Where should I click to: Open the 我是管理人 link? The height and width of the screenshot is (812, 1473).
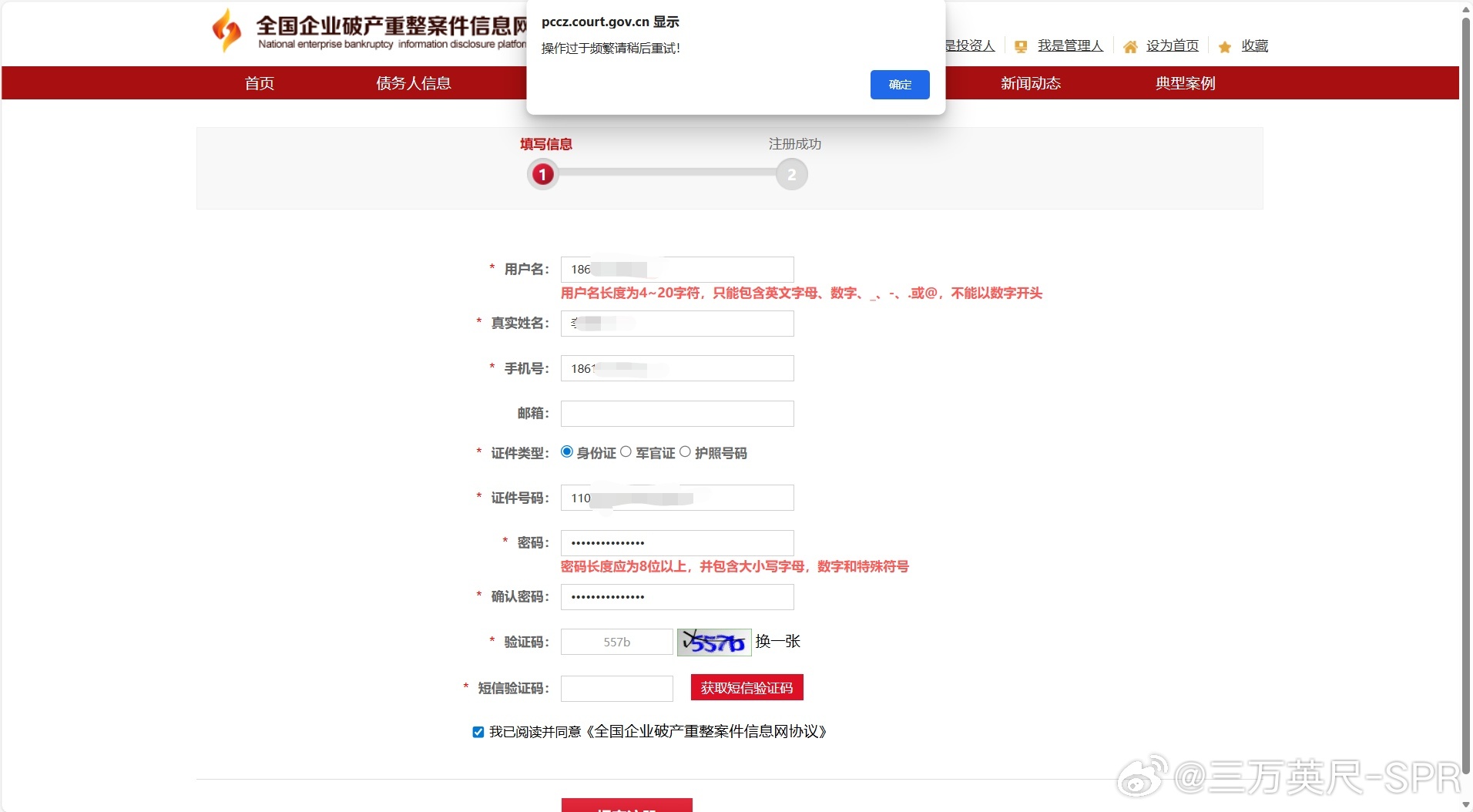tap(1070, 46)
